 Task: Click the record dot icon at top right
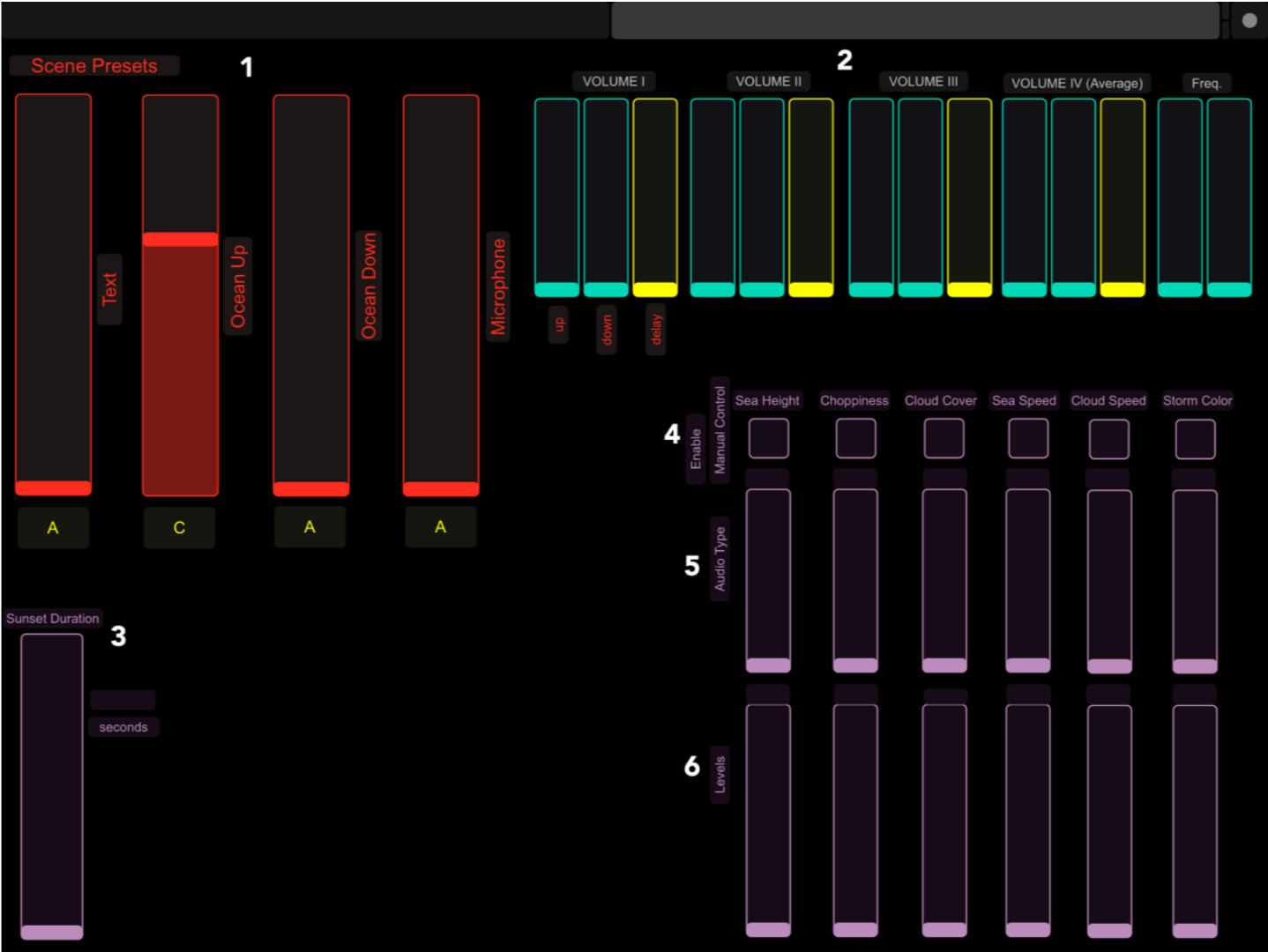pos(1249,20)
